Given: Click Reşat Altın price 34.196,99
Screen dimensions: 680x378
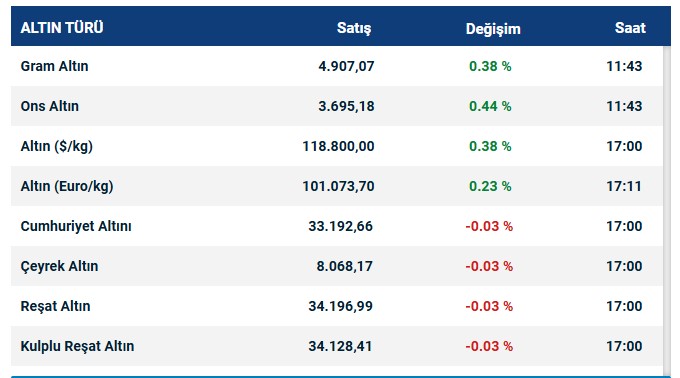Looking at the screenshot, I should (x=340, y=306).
